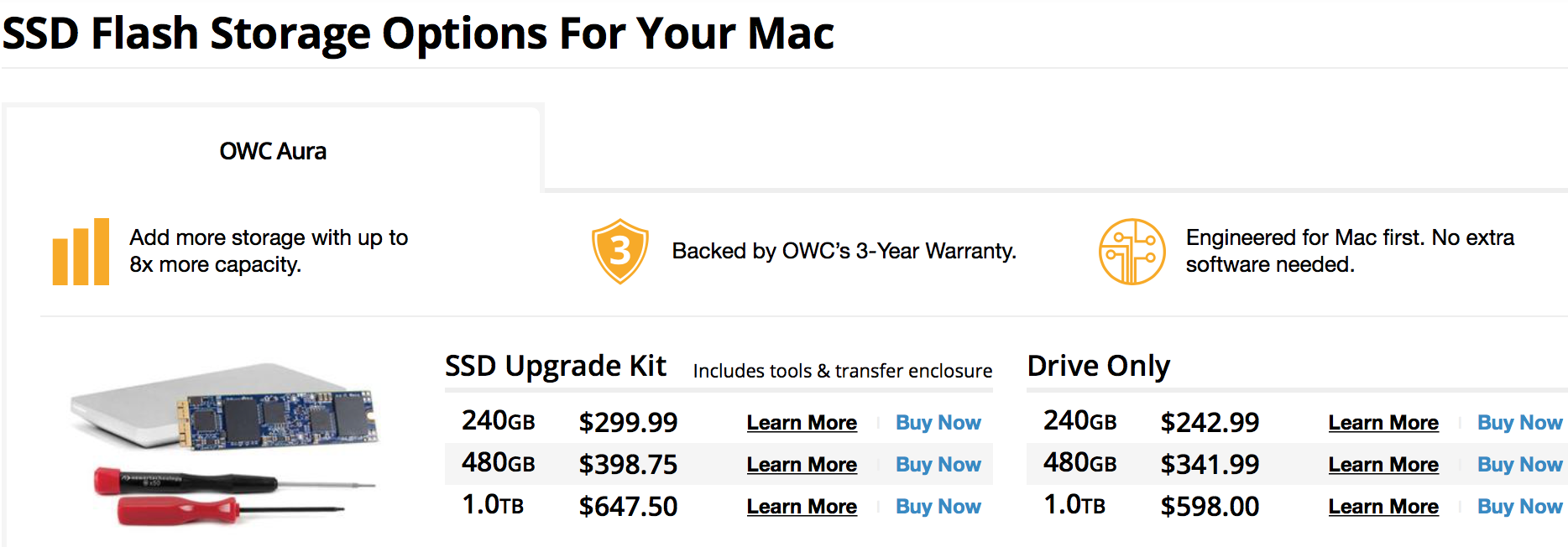1568x547 pixels.
Task: Click the orange circuit board icon
Action: tap(1132, 252)
